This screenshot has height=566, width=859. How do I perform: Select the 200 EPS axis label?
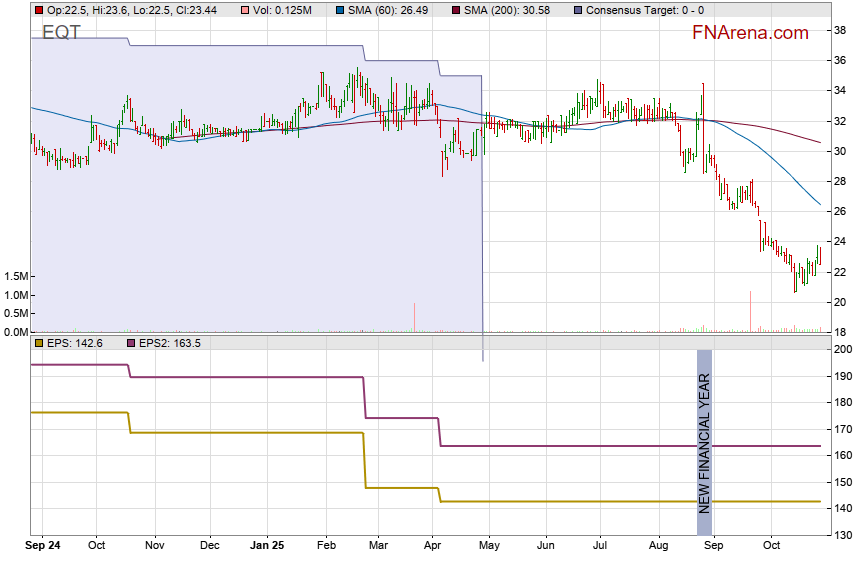(x=842, y=350)
